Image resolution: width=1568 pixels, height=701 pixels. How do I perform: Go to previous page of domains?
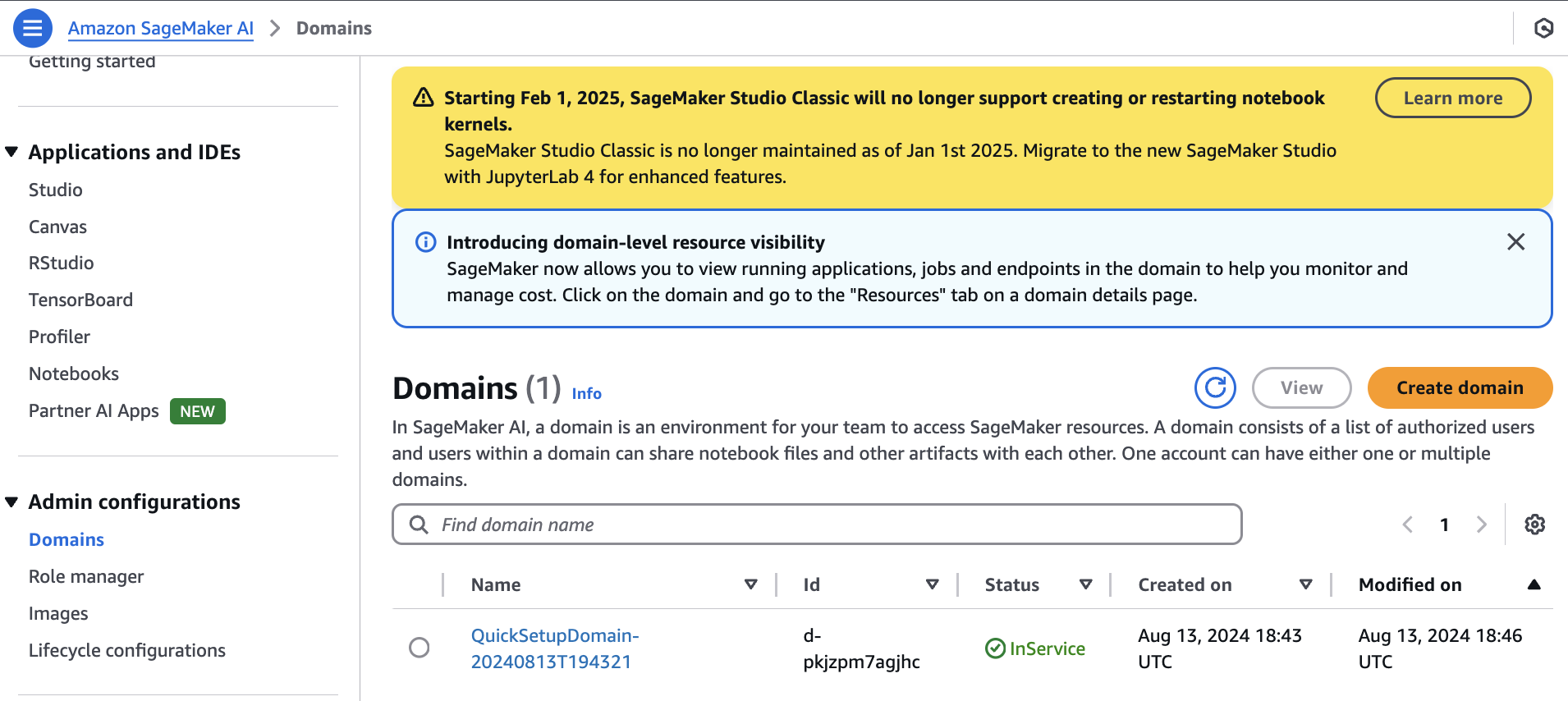1407,524
